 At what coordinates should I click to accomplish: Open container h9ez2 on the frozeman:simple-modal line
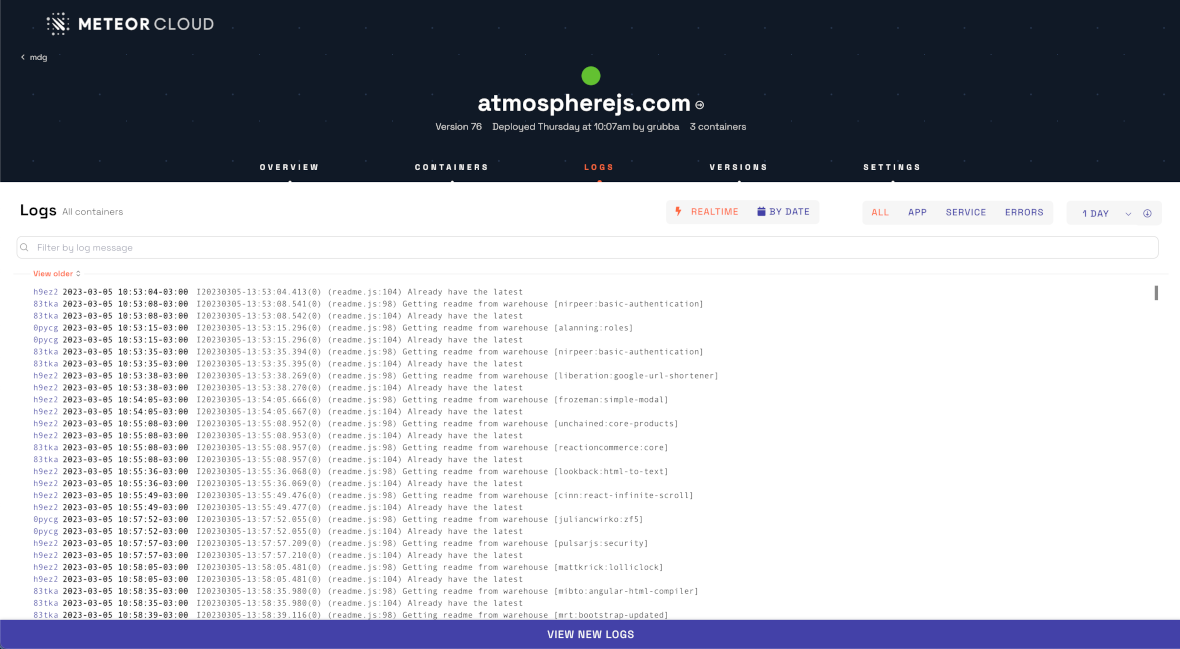(45, 400)
